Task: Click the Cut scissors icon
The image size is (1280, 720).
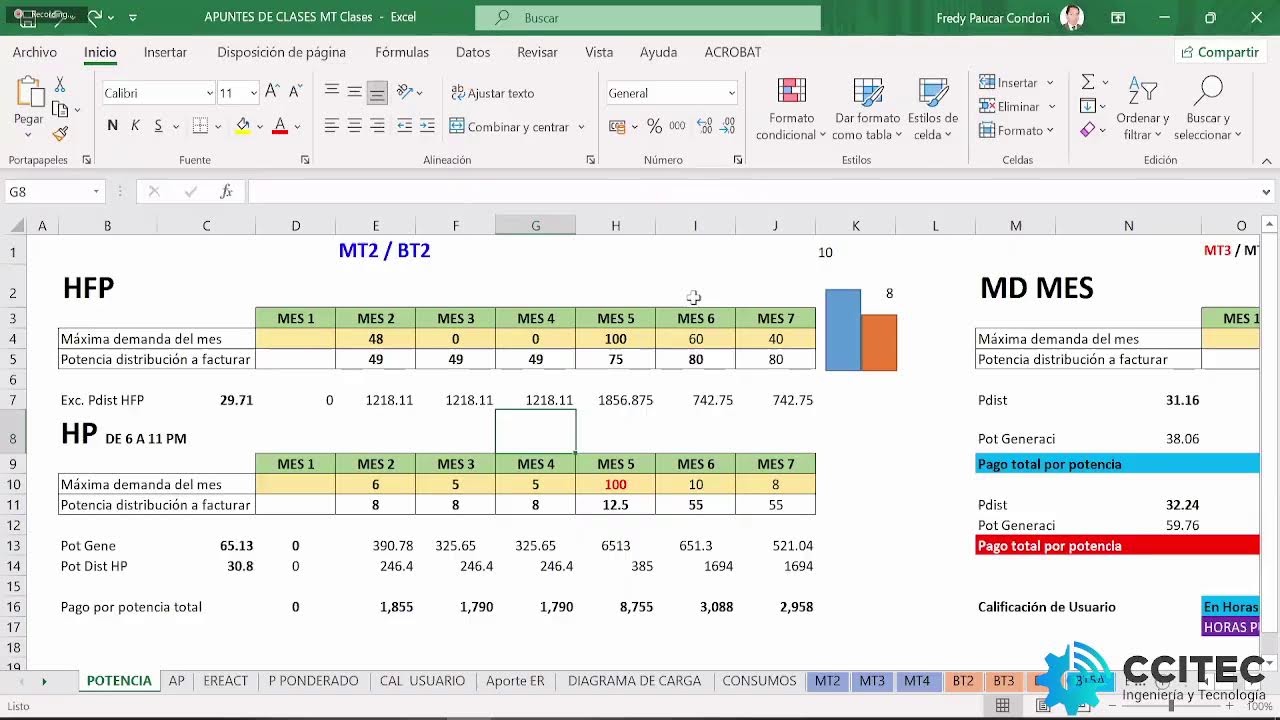Action: pos(60,85)
